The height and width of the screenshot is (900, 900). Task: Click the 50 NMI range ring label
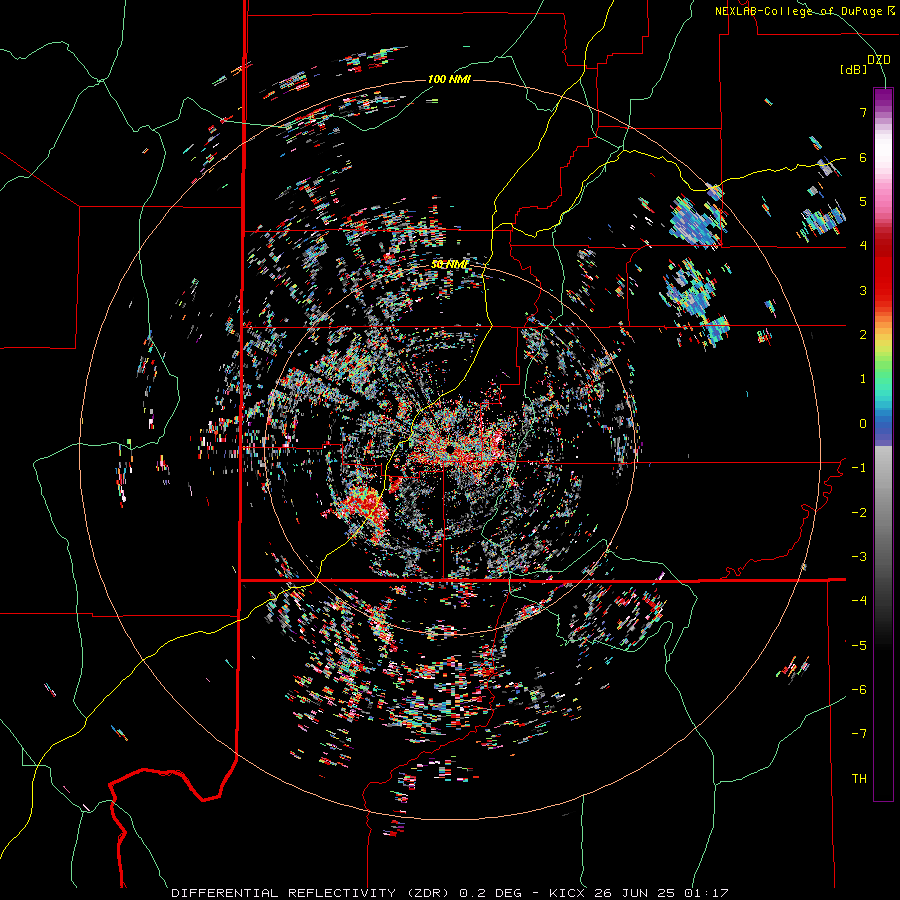[x=449, y=265]
